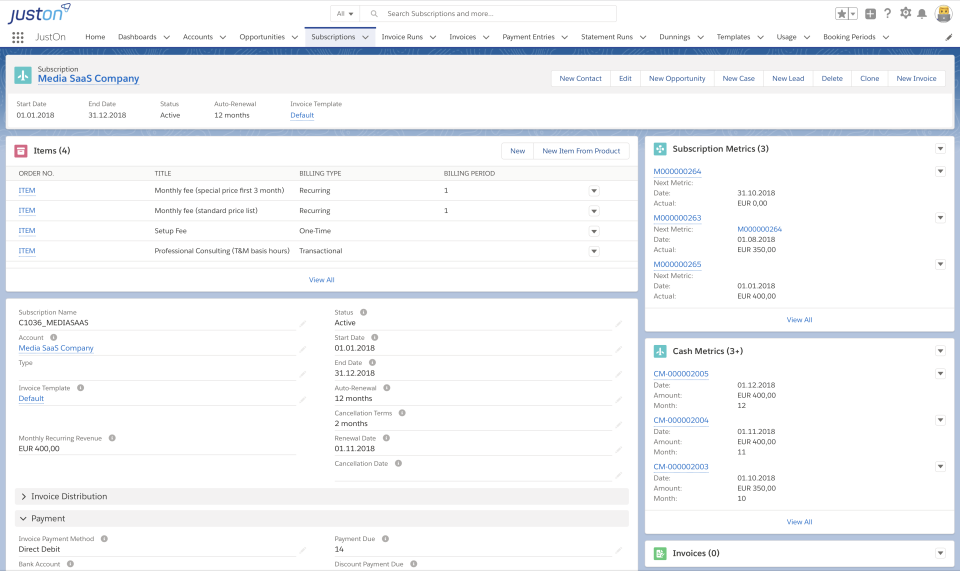
Task: Open the Setup gear icon
Action: click(905, 13)
